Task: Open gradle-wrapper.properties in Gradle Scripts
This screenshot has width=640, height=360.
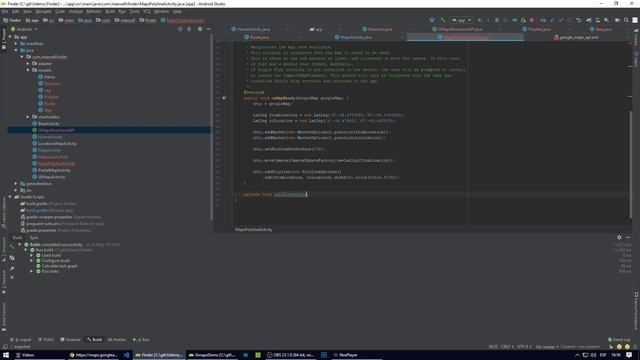Action: pos(61,217)
